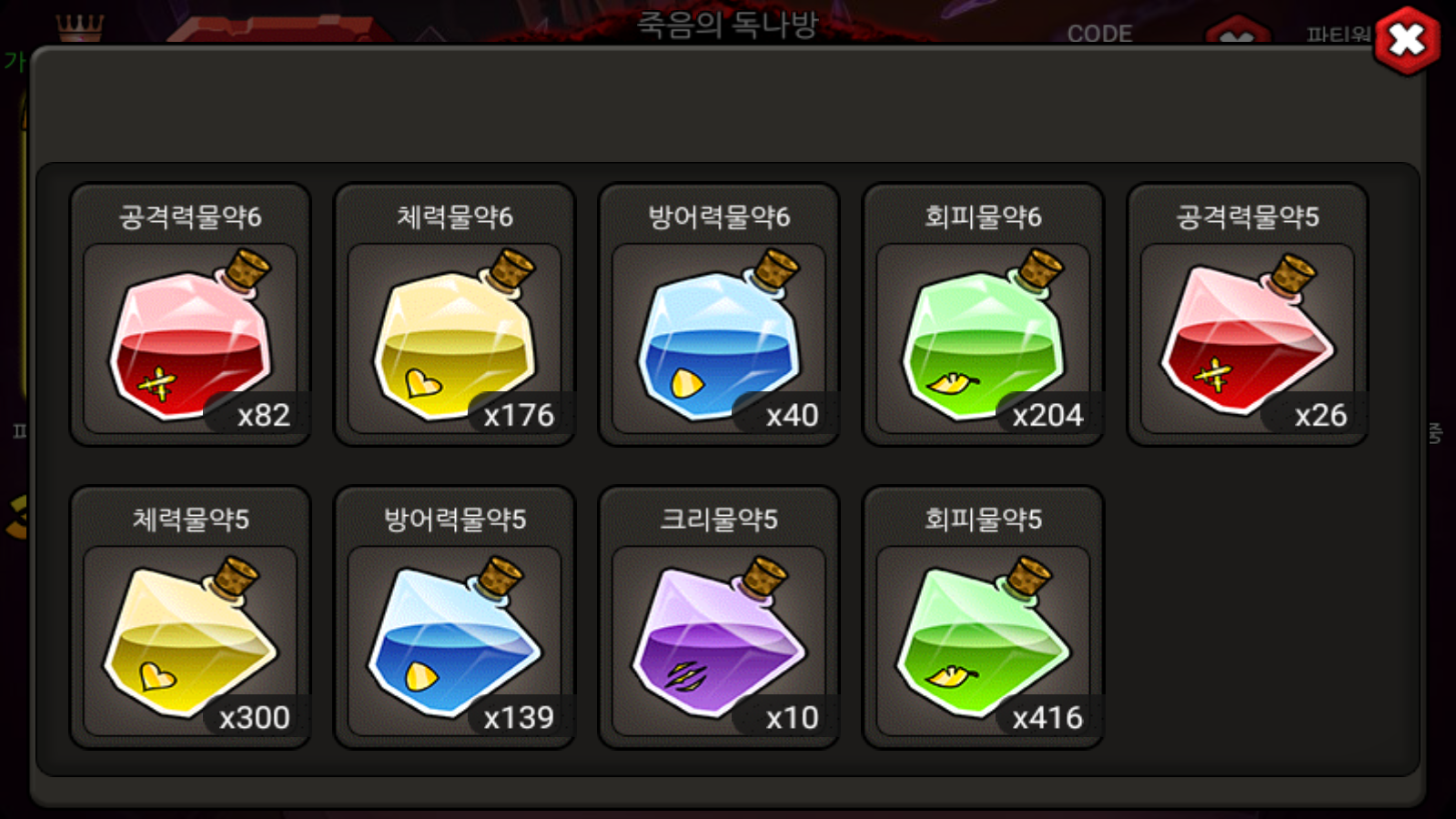Viewport: 1456px width, 819px height.
Task: Tap the 공격력물약6 title label
Action: (190, 217)
